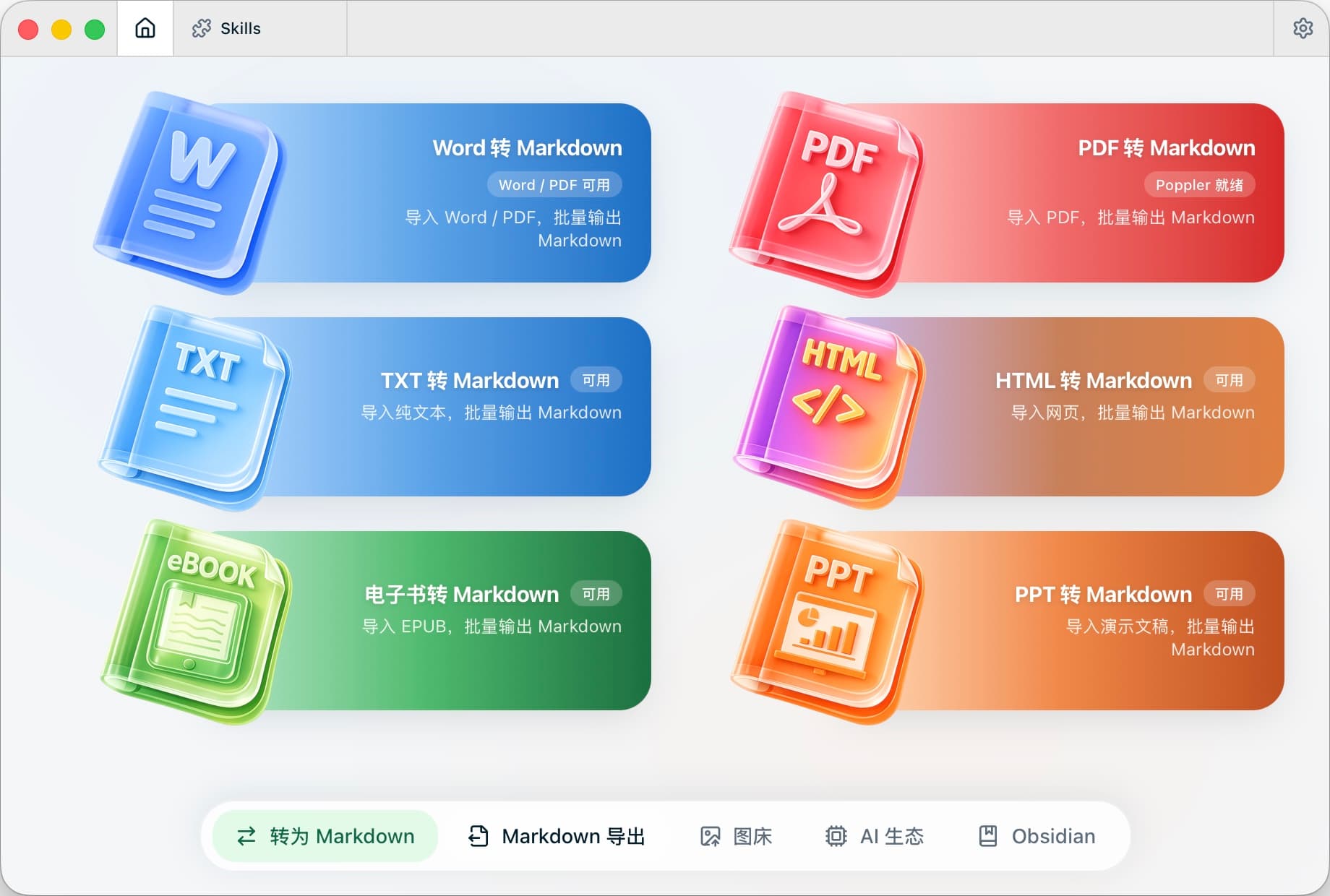Click text 导入纯文本，批量输出 Markdown
1330x896 pixels.
coord(492,413)
